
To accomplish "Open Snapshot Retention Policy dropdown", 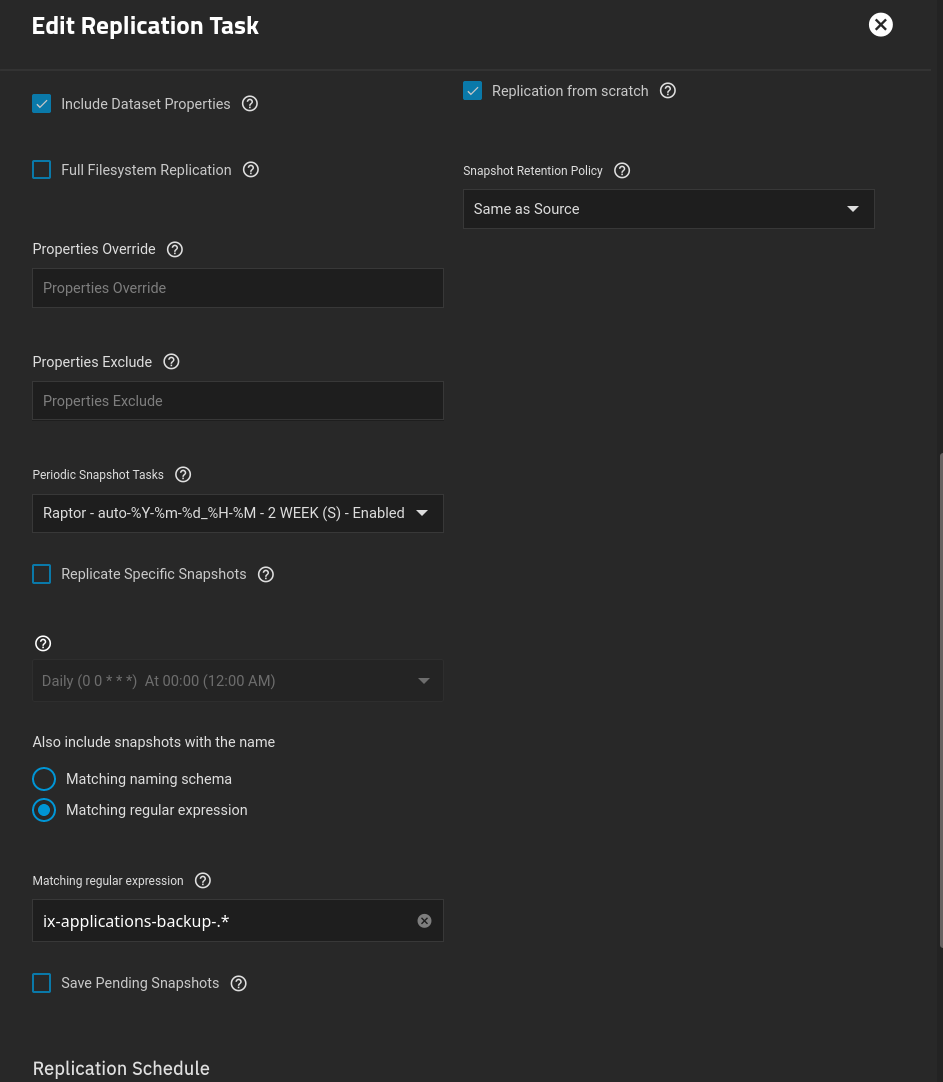I will click(668, 209).
